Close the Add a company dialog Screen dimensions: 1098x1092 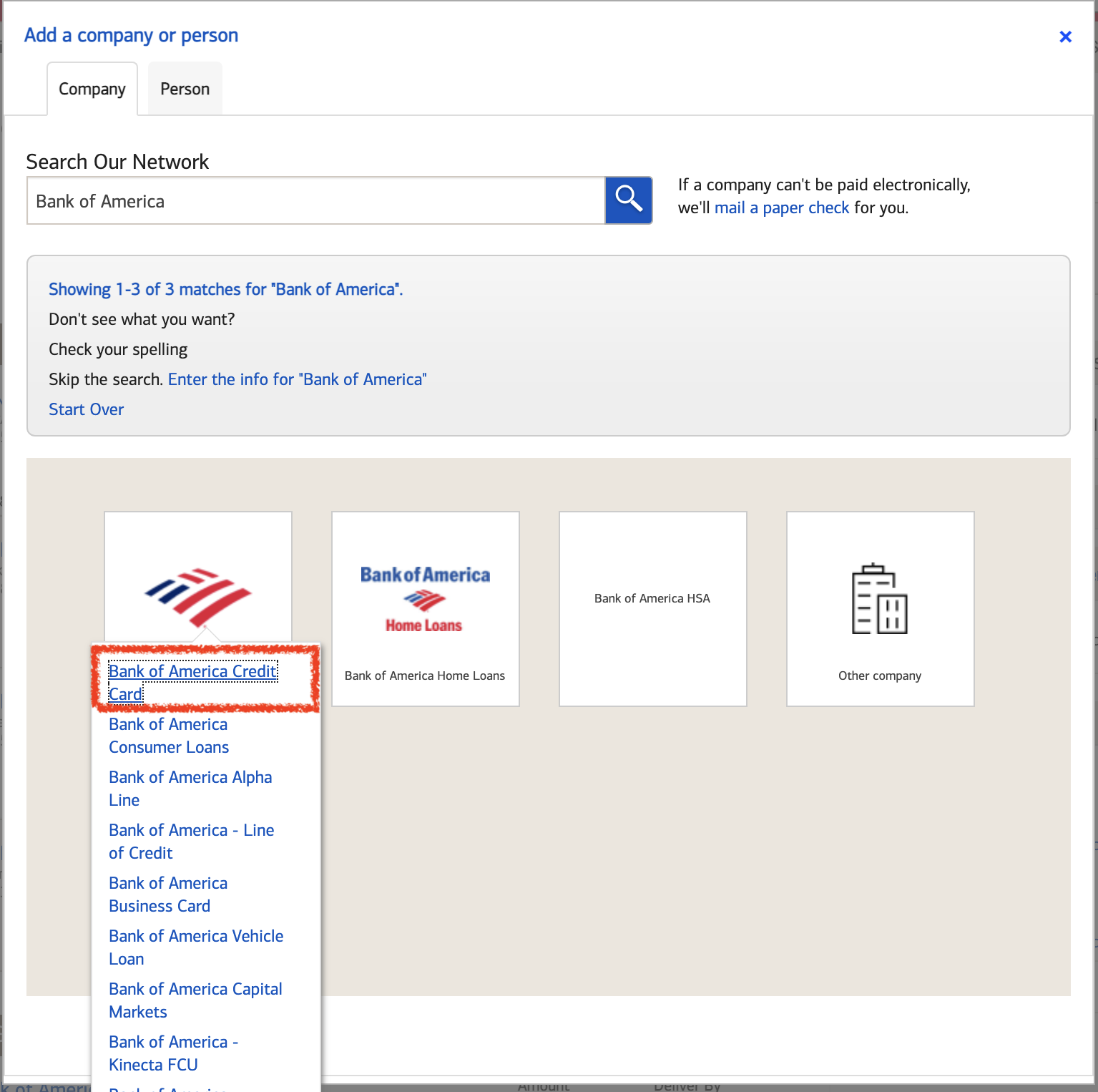point(1065,36)
